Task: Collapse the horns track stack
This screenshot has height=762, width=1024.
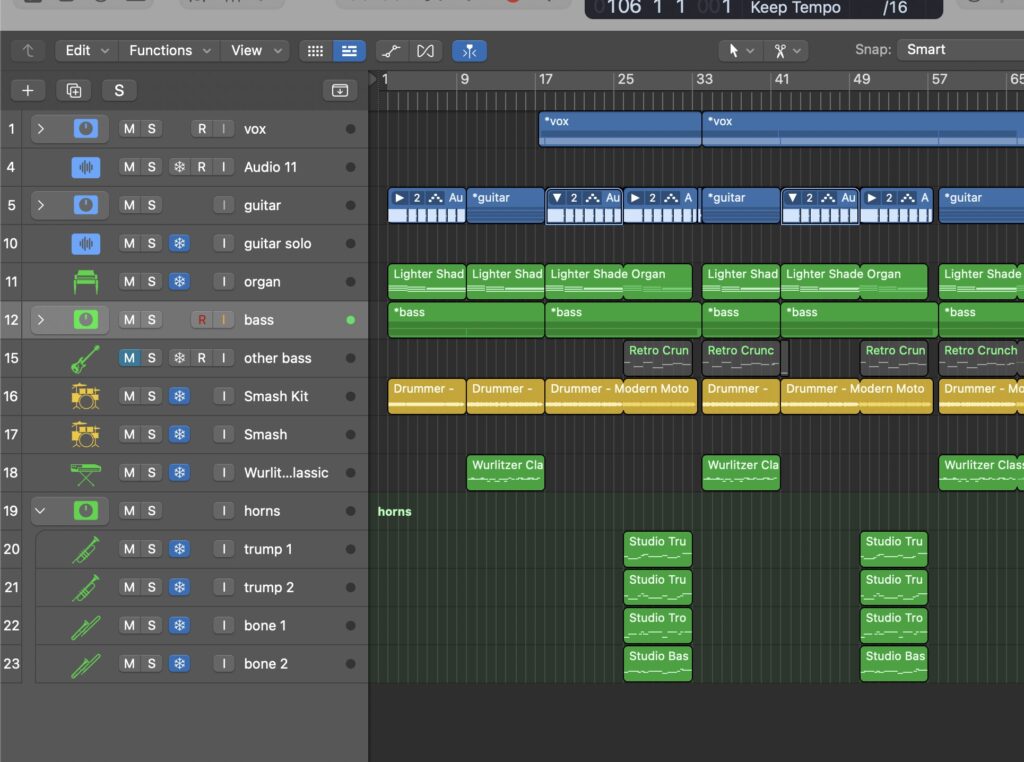Action: 40,511
